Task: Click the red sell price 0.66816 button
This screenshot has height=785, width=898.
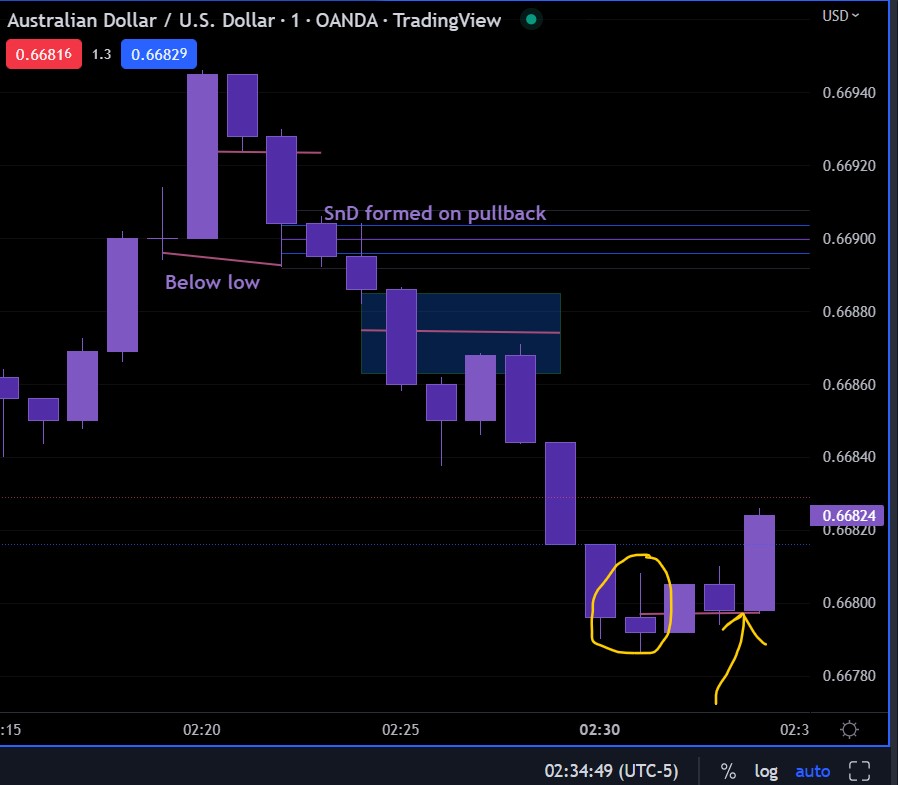Action: [x=44, y=54]
